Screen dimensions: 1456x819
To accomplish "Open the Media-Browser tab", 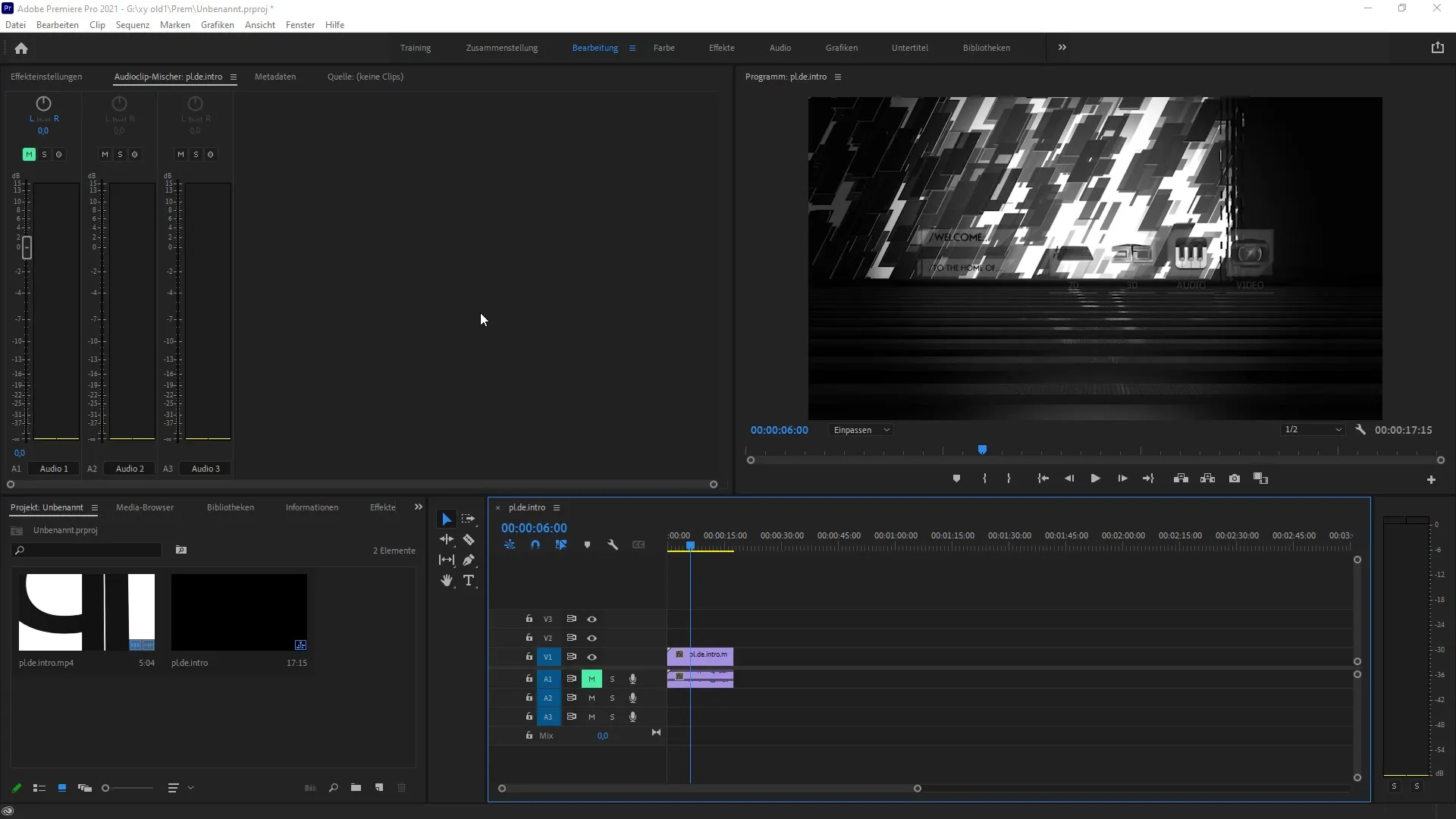I will [x=145, y=507].
